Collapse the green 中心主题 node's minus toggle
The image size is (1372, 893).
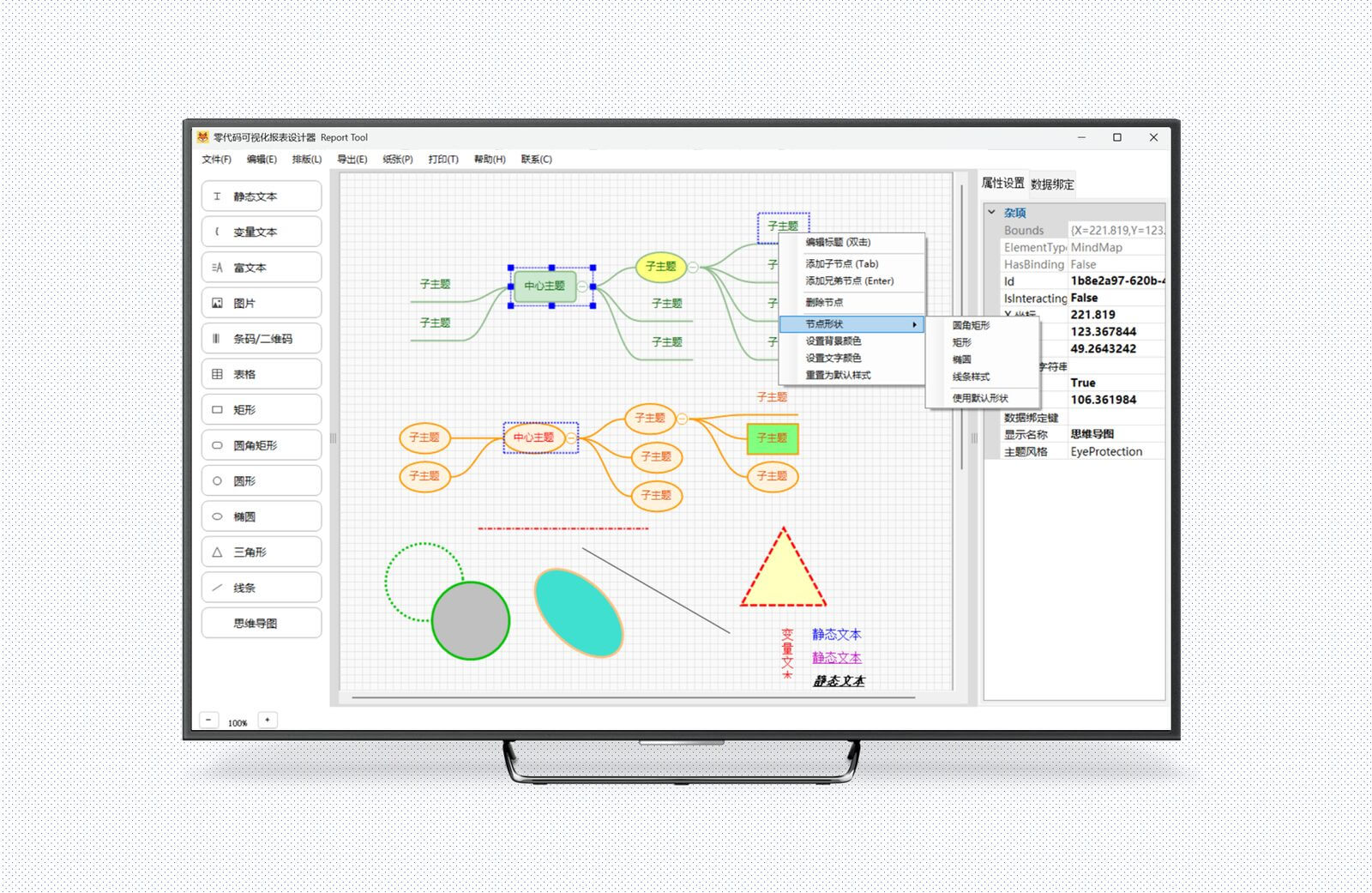tap(582, 287)
